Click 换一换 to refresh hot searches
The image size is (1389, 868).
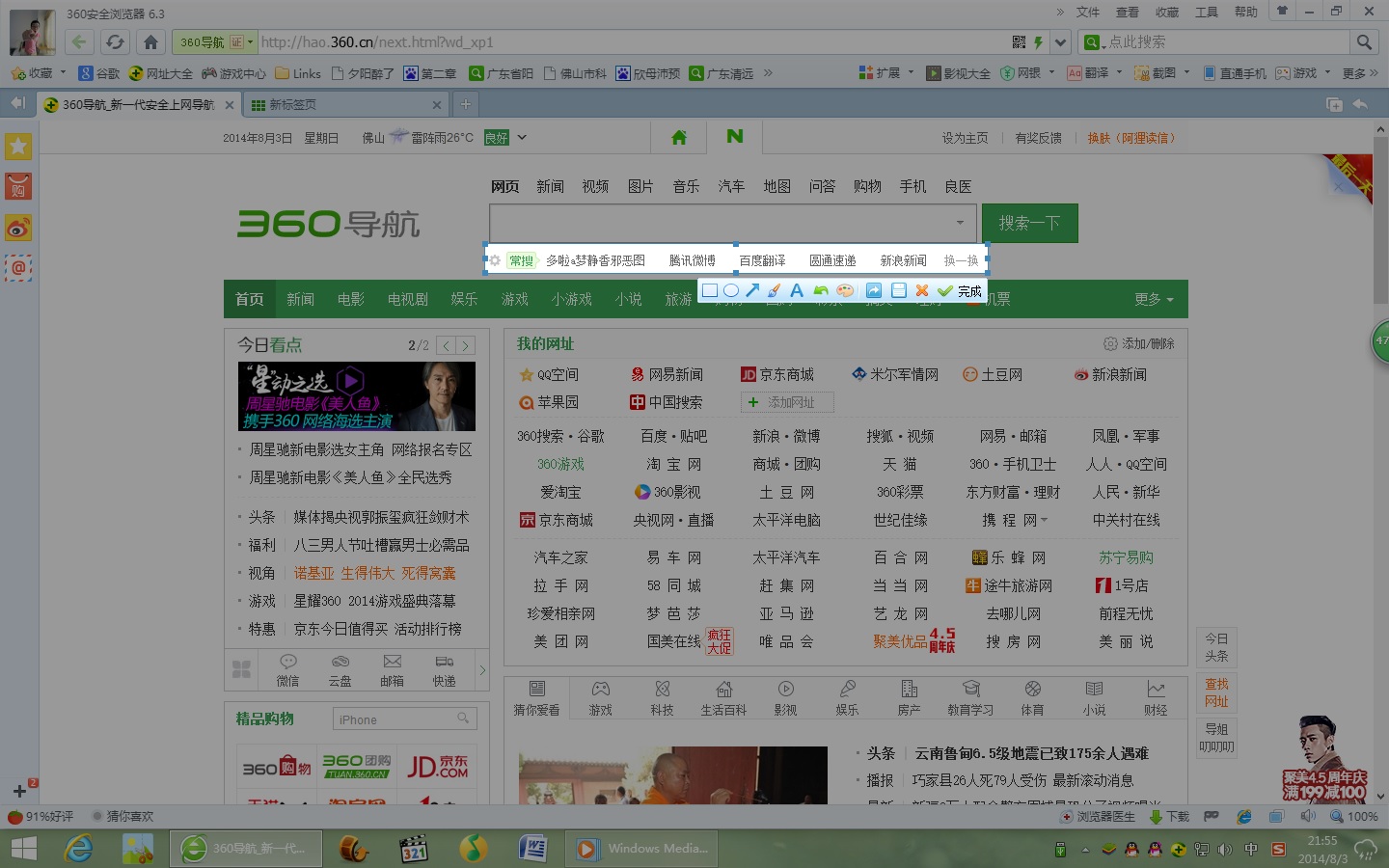click(961, 260)
